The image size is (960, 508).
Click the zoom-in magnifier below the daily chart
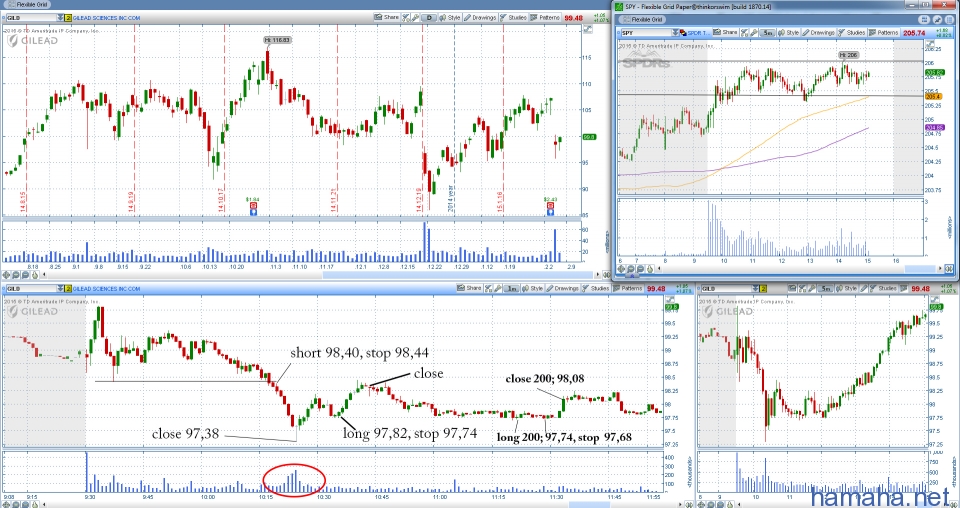(x=16, y=275)
